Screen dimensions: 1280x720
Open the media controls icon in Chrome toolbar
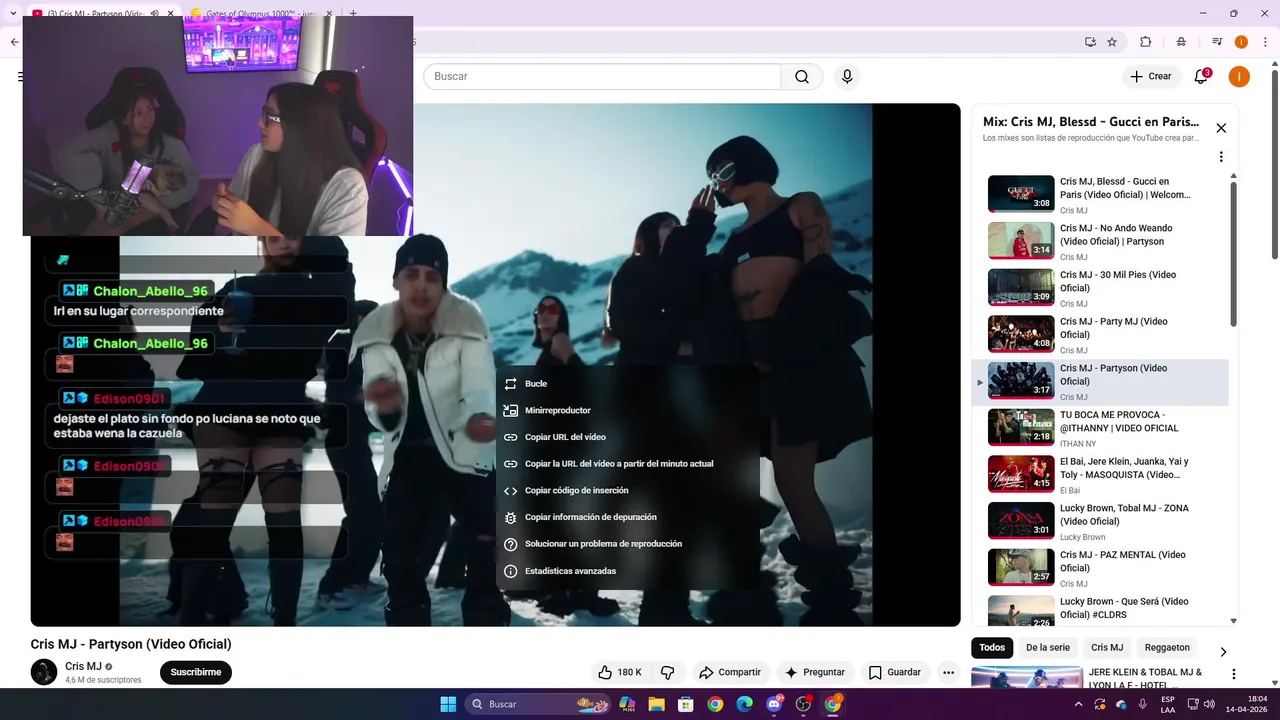[x=1217, y=42]
